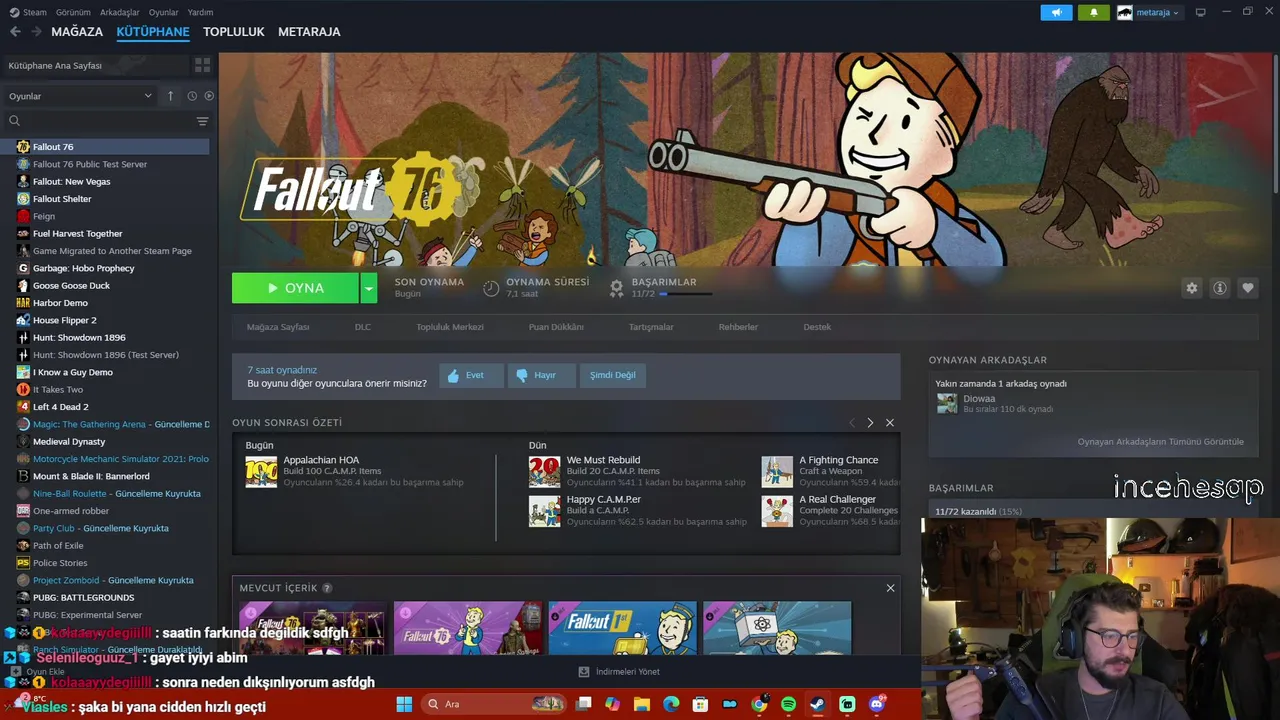Close the Oyun Sonrası Özeti section

(x=889, y=423)
